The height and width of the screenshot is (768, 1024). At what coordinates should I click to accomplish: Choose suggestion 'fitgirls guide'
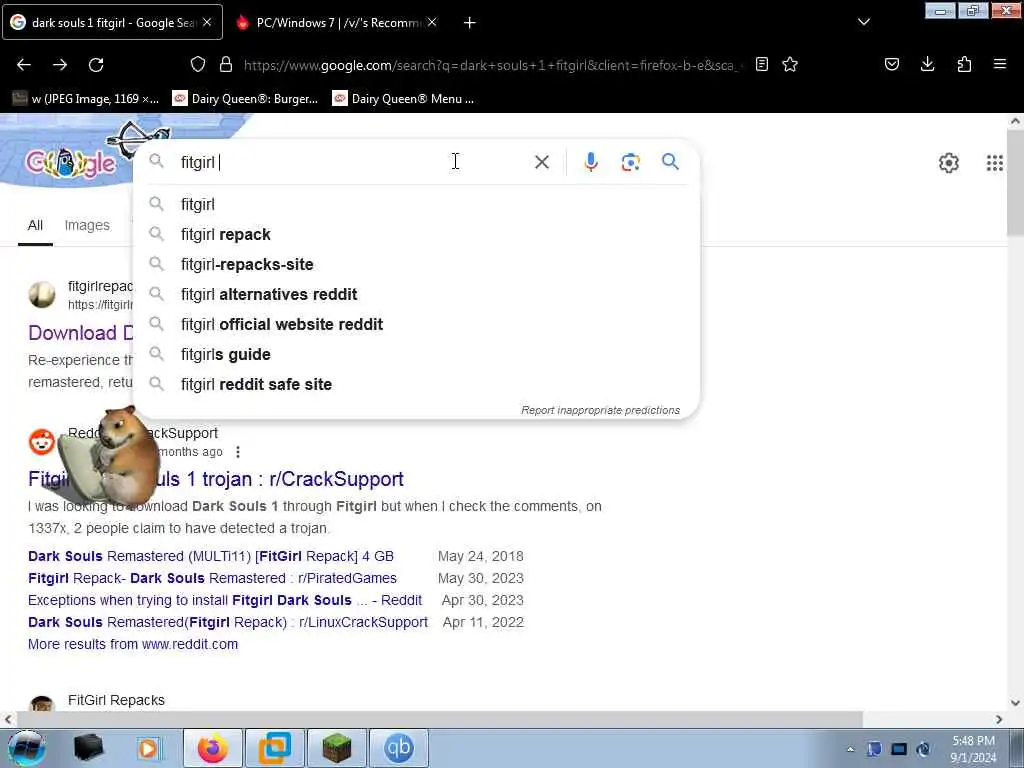pyautogui.click(x=417, y=355)
